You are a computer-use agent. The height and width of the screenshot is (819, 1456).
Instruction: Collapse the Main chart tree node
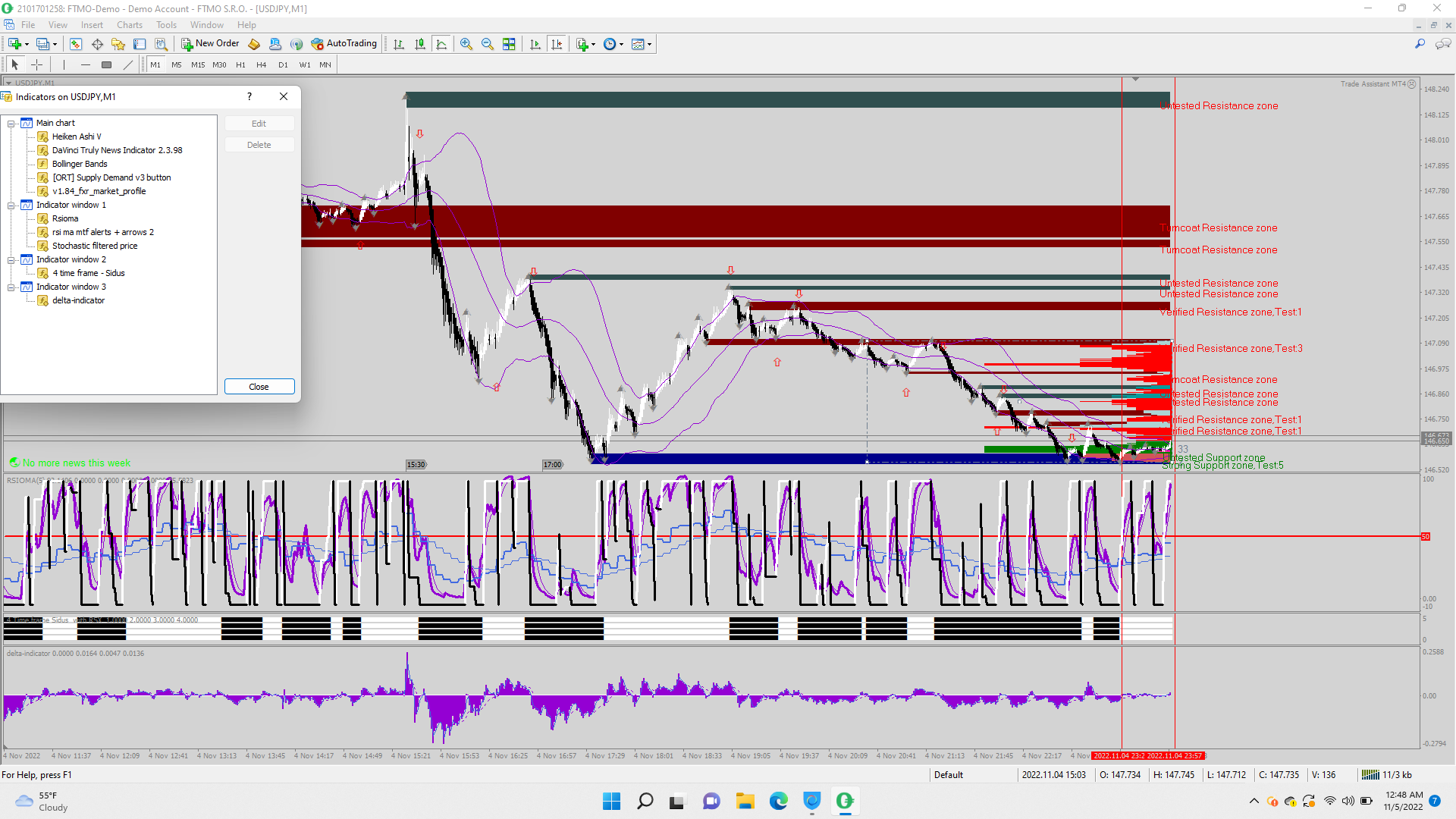(11, 123)
